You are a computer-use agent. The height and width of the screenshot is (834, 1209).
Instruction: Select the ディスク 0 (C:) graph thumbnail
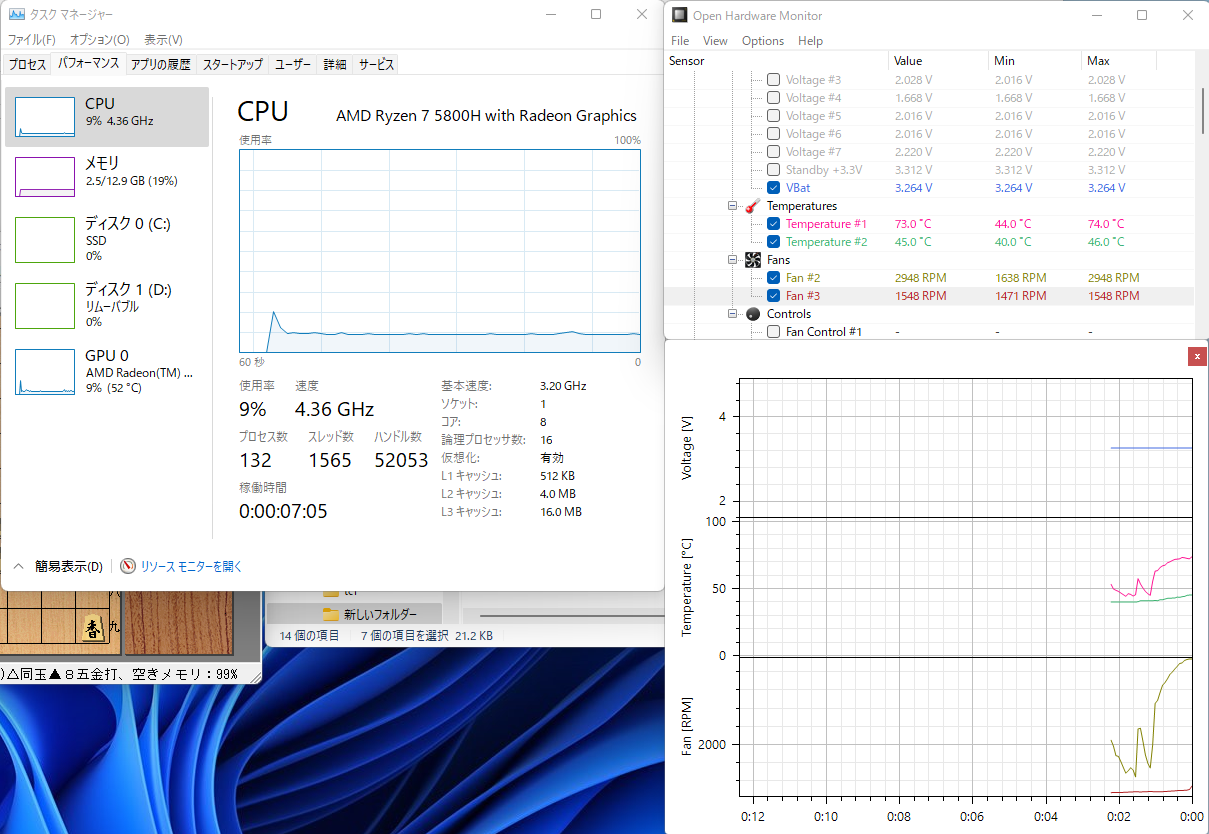45,240
